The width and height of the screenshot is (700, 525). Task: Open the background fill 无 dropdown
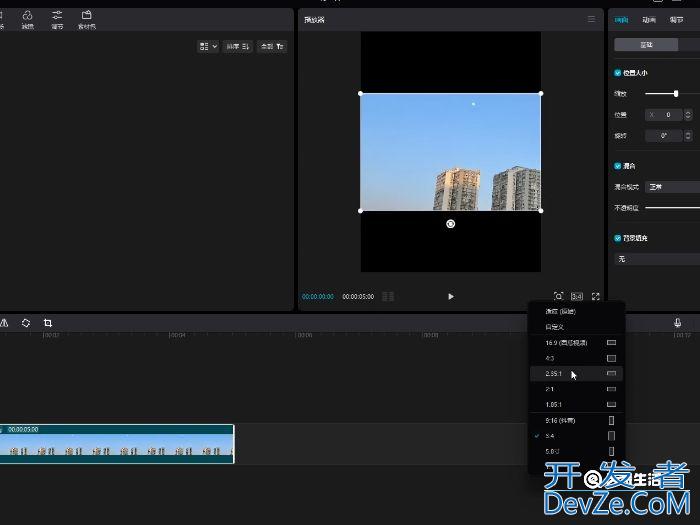pos(657,259)
